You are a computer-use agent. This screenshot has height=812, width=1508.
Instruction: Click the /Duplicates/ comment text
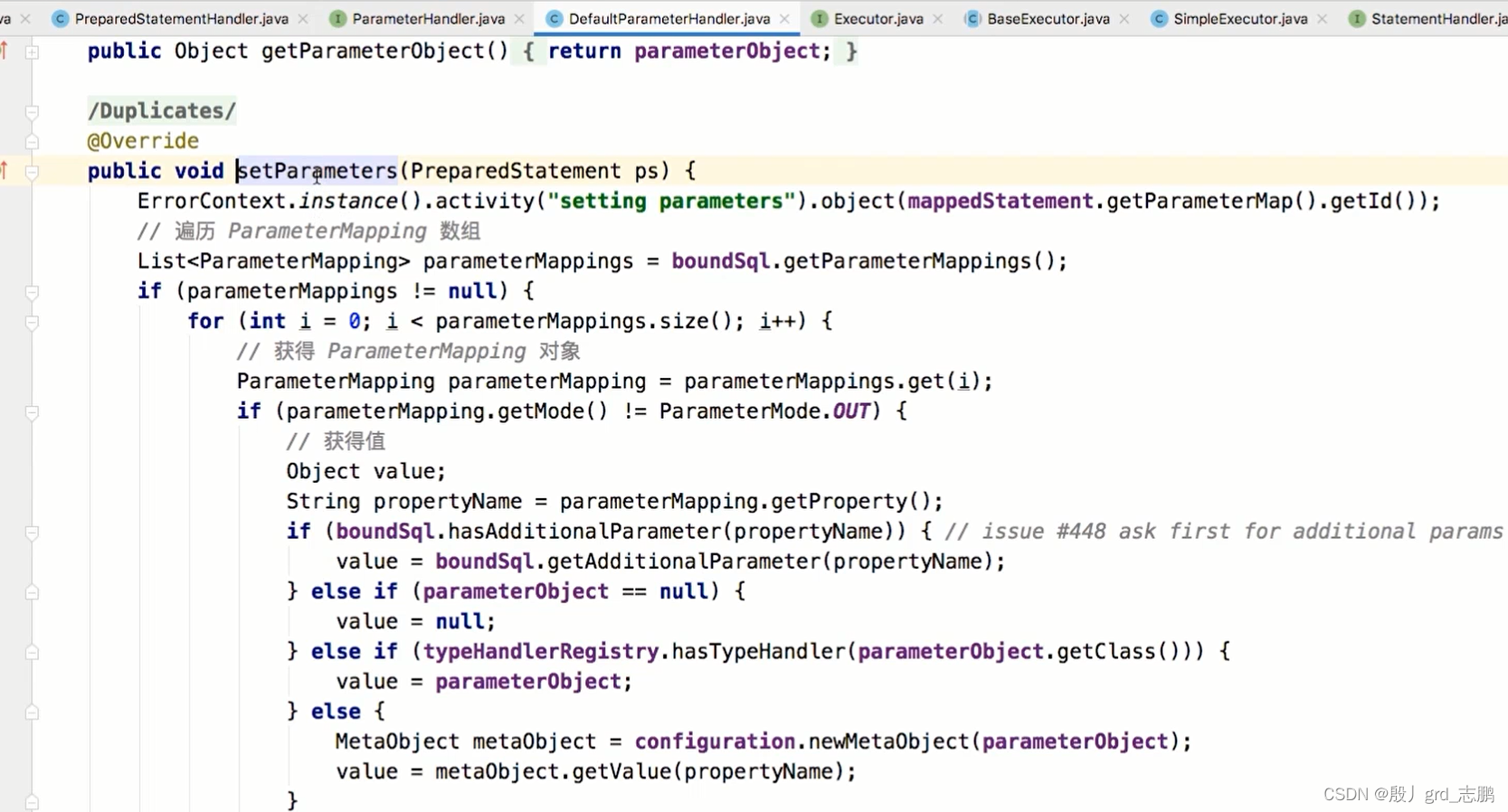tap(162, 111)
